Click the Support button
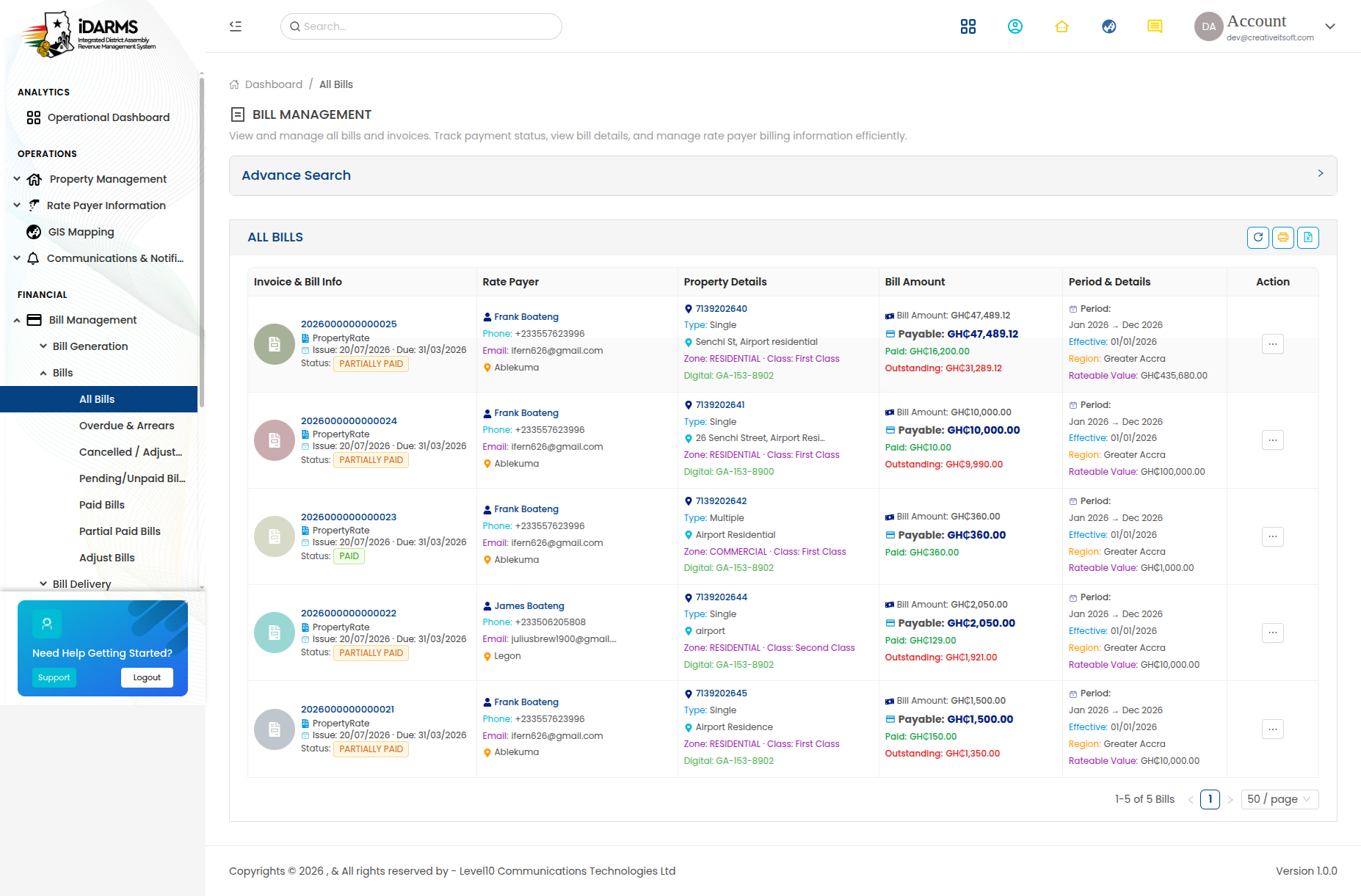This screenshot has width=1361, height=896. point(54,677)
